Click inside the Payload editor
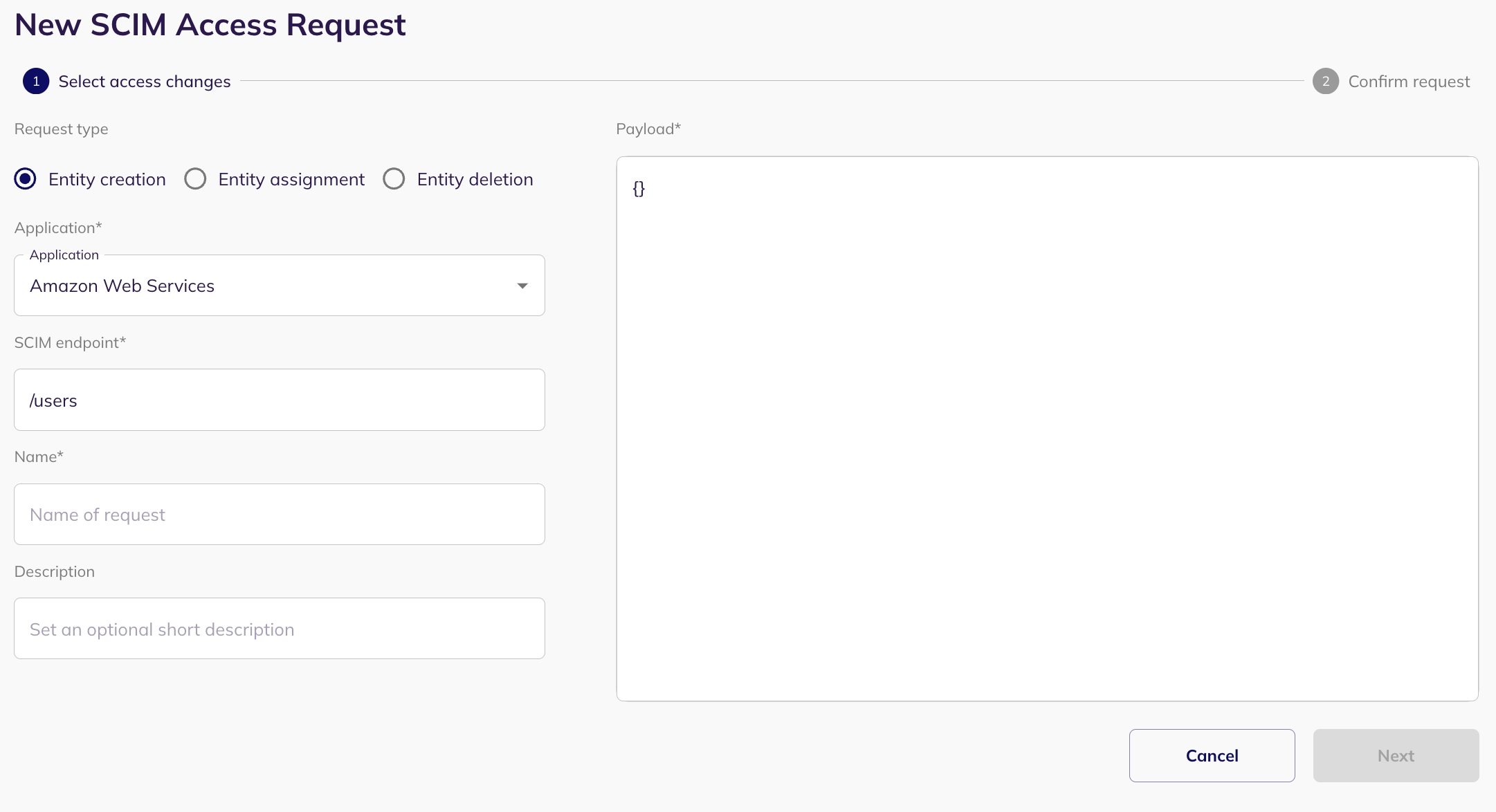The image size is (1496, 812). (x=1047, y=429)
